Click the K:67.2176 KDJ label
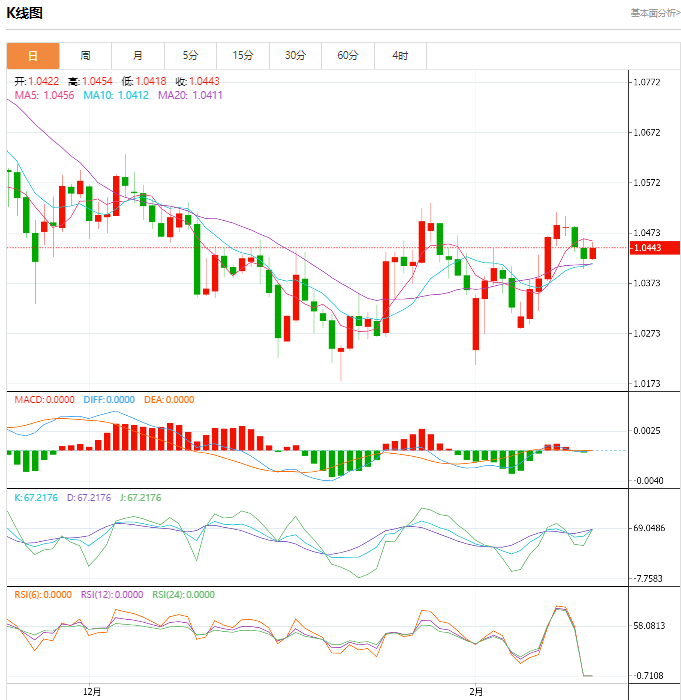681x700 pixels. (x=36, y=498)
